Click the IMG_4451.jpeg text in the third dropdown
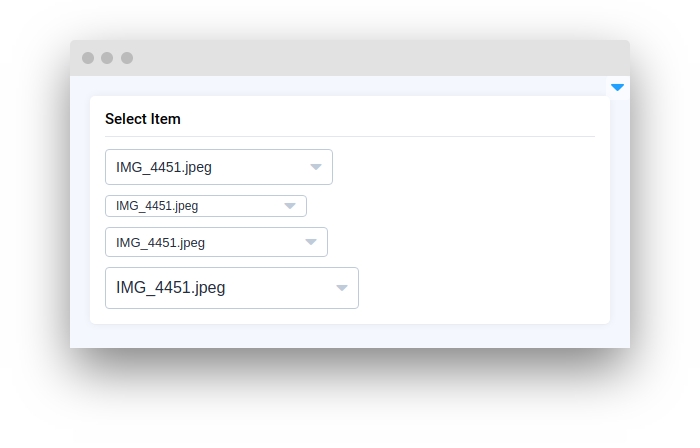The height and width of the screenshot is (448, 700). [161, 243]
